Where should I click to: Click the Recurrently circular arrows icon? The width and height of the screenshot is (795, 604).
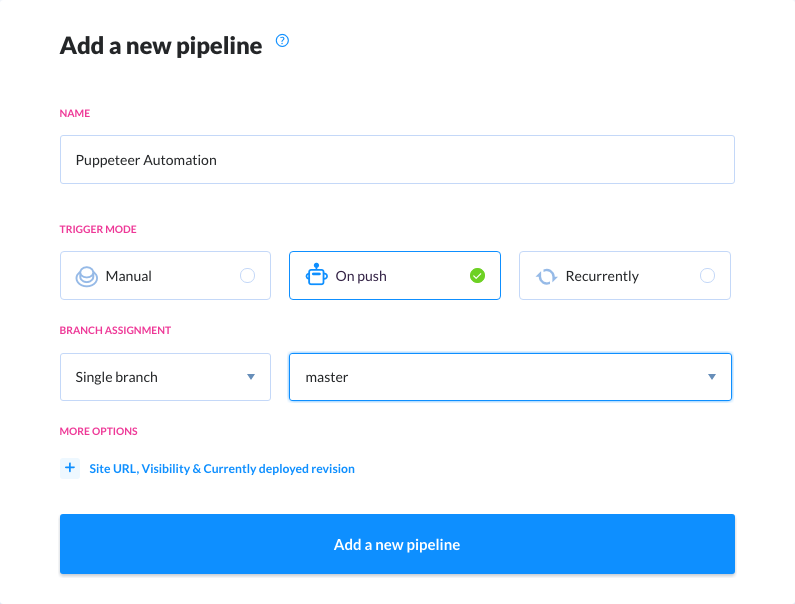pos(547,276)
